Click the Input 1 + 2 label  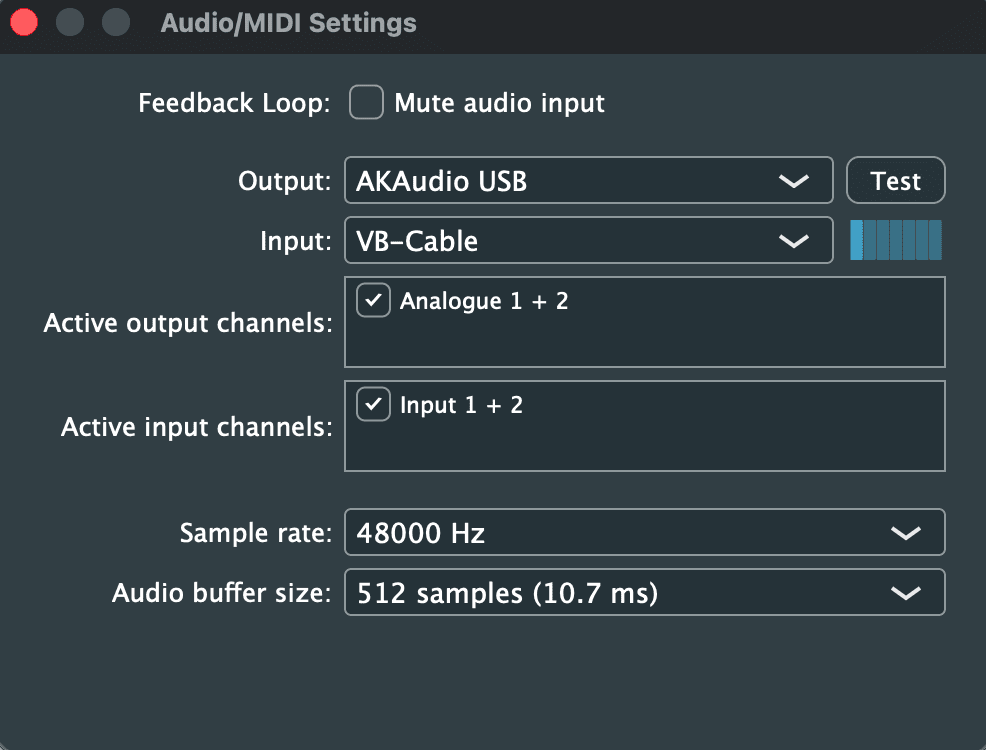[x=462, y=405]
